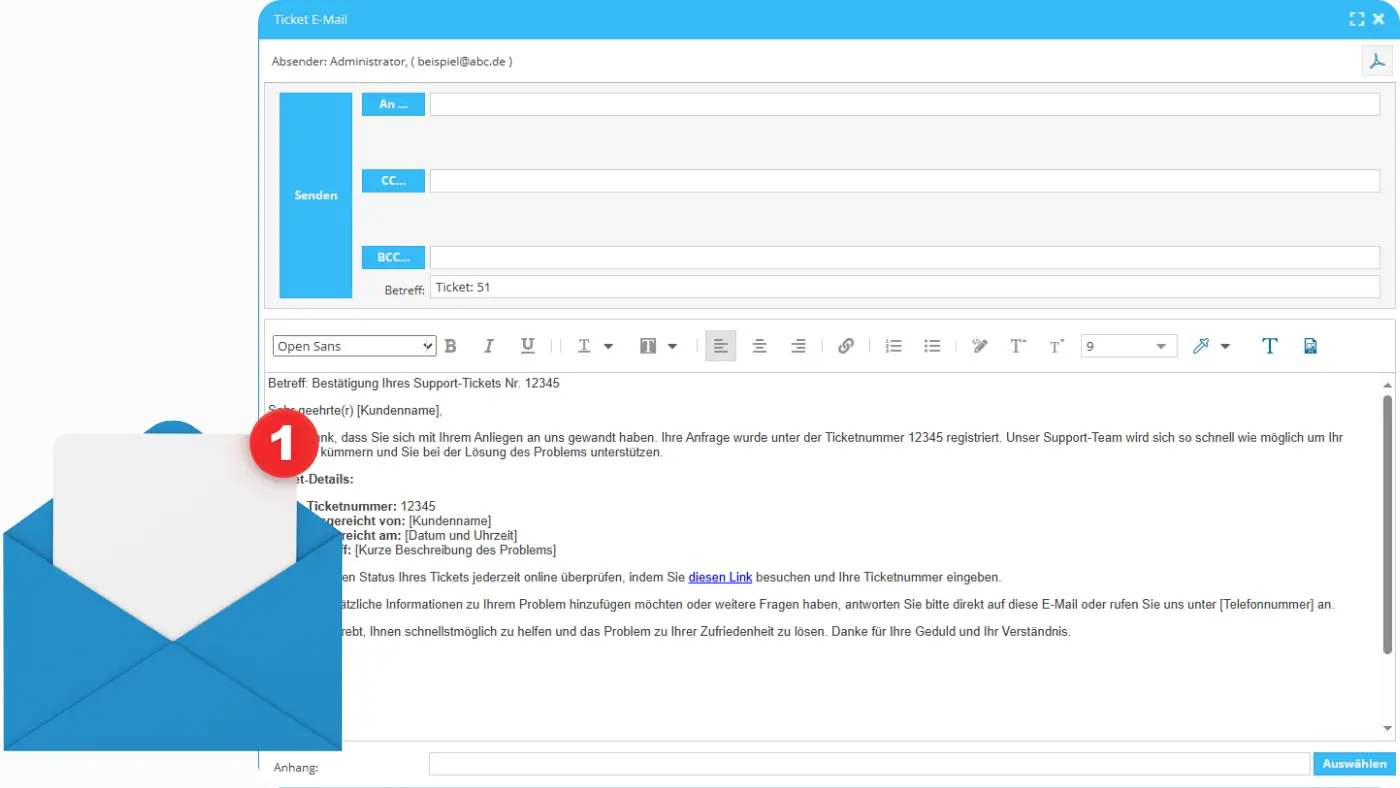This screenshot has height=788, width=1400.
Task: Open the BCC recipient selector
Action: [x=393, y=257]
